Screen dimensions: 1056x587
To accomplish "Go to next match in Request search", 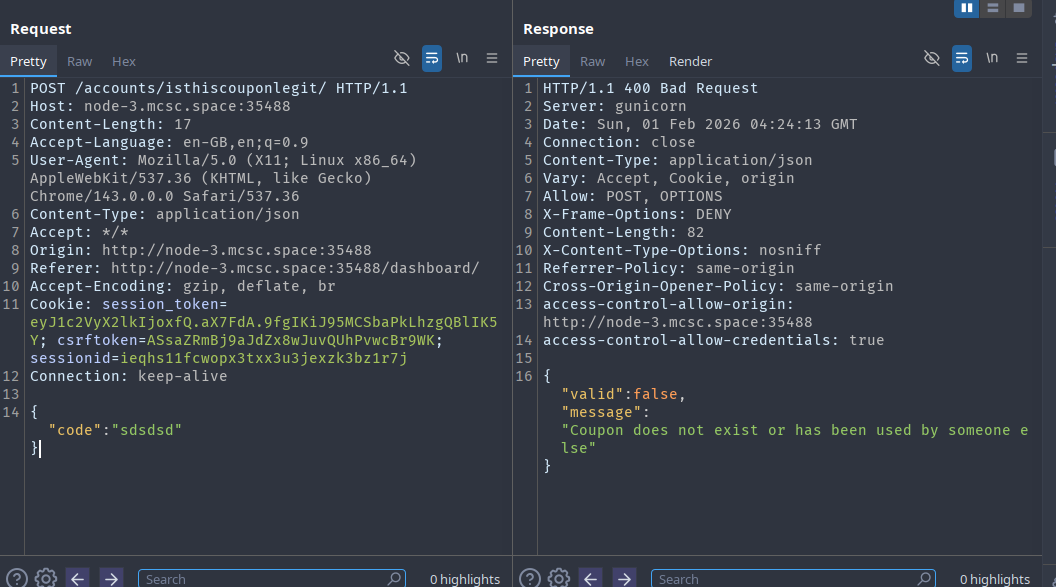I will 111,578.
